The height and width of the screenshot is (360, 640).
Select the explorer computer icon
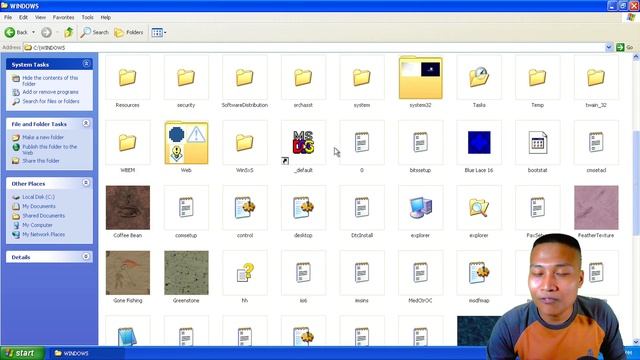pos(420,208)
